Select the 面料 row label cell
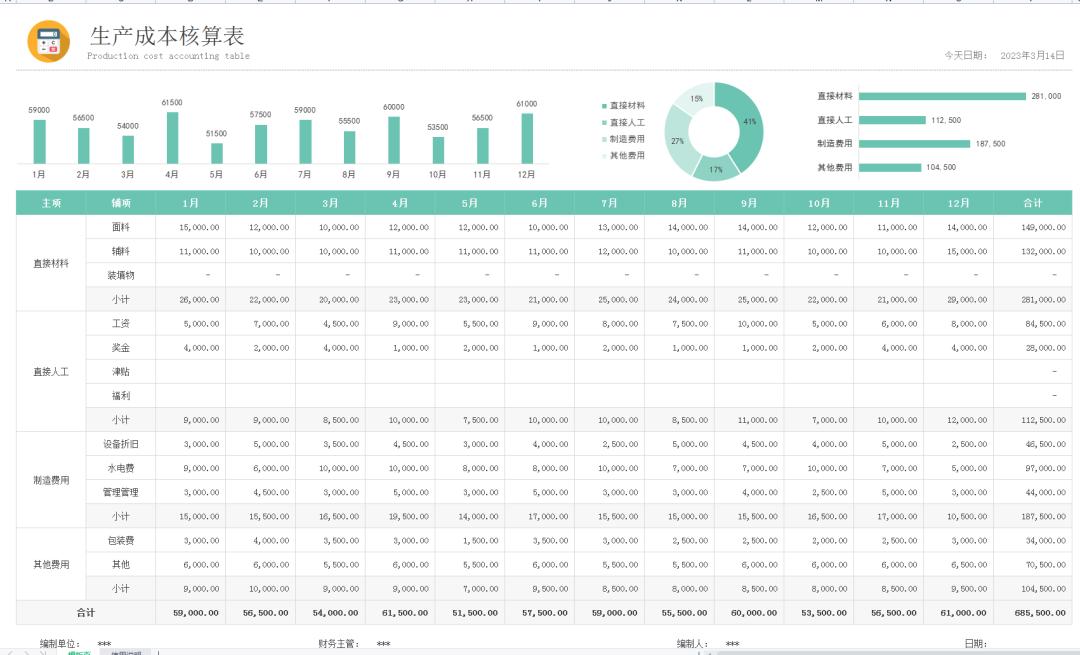 click(120, 226)
